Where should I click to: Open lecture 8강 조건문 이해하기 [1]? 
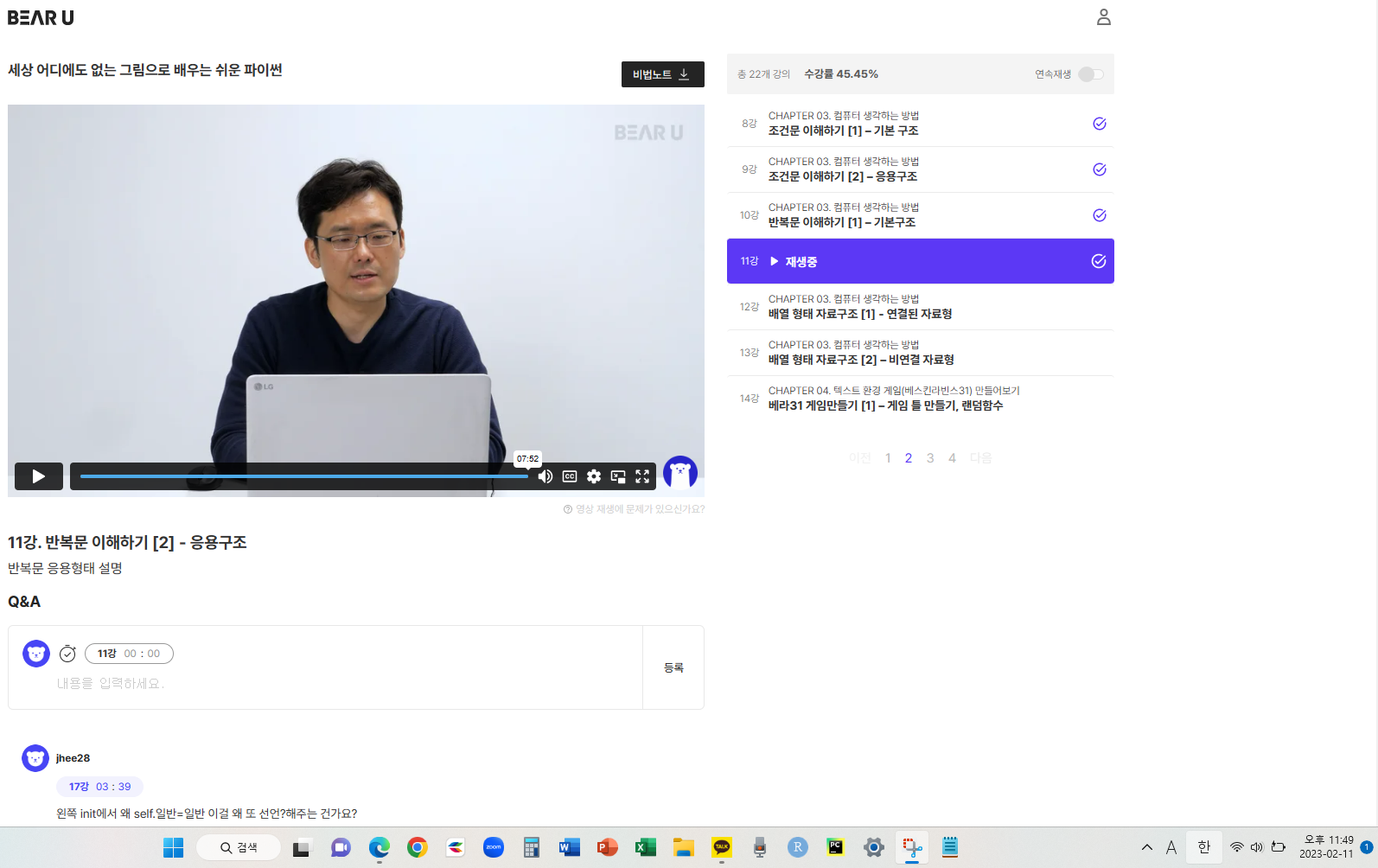pos(921,124)
